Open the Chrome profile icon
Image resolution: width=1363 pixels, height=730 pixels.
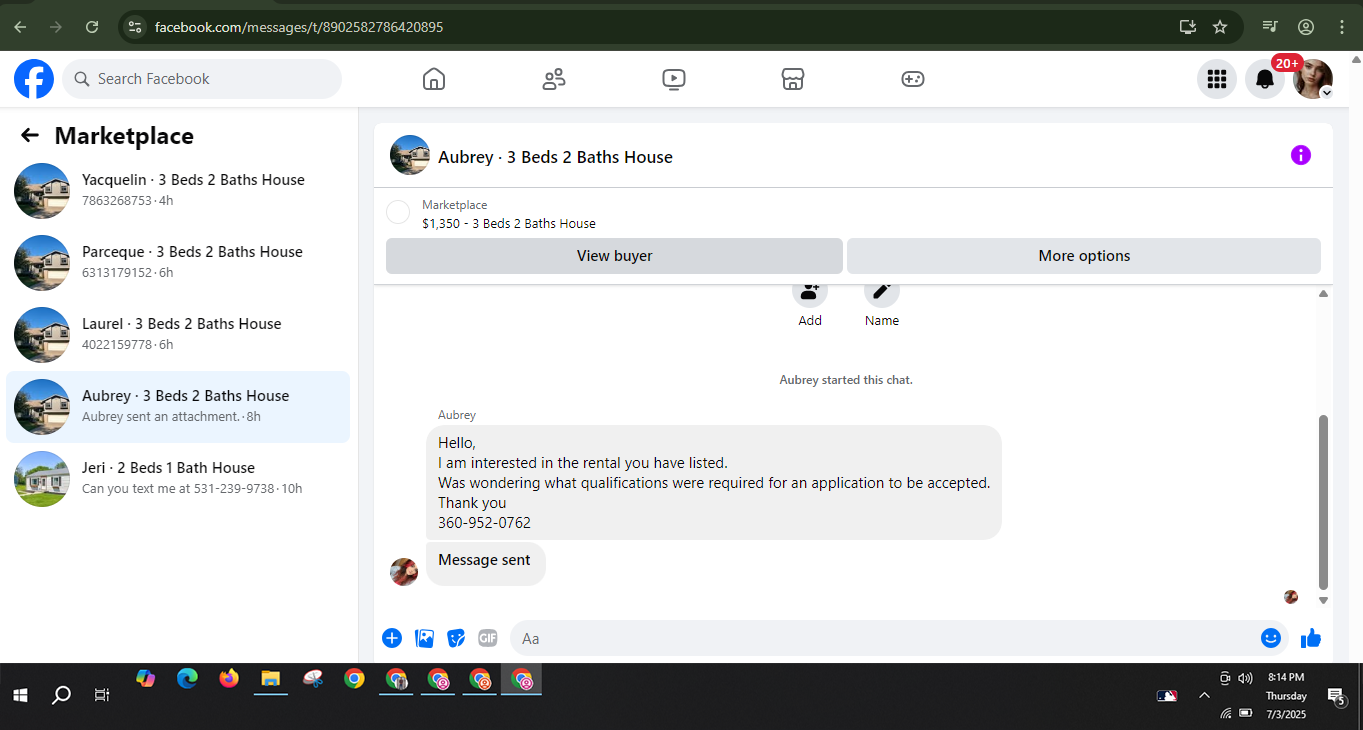(1306, 27)
